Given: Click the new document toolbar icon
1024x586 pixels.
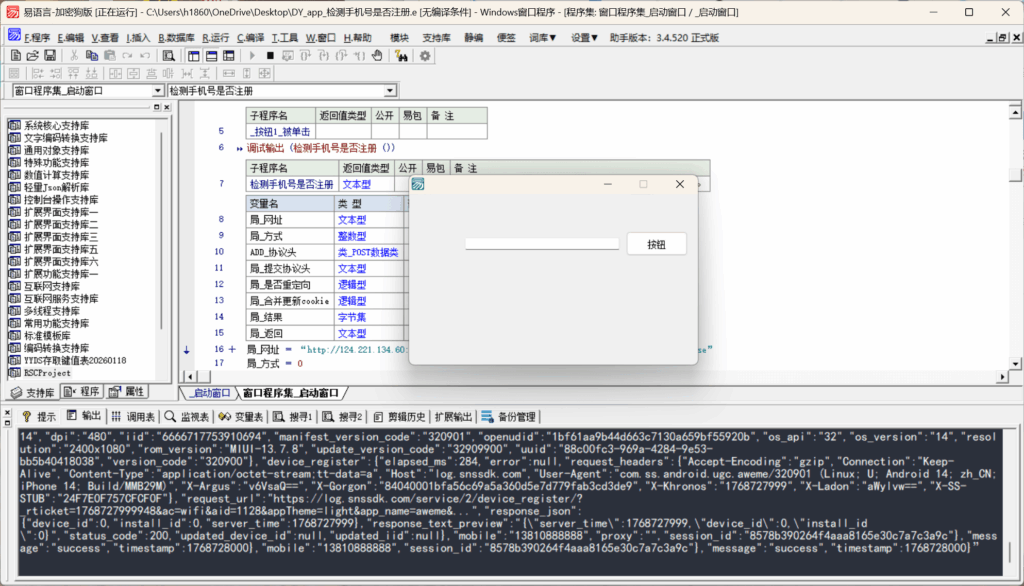Looking at the screenshot, I should (15, 55).
